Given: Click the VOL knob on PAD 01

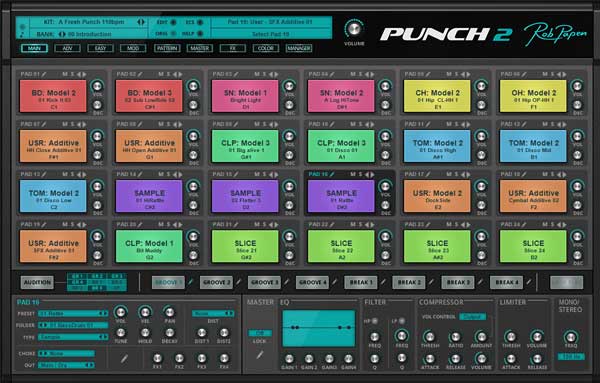Looking at the screenshot, I should [x=97, y=86].
